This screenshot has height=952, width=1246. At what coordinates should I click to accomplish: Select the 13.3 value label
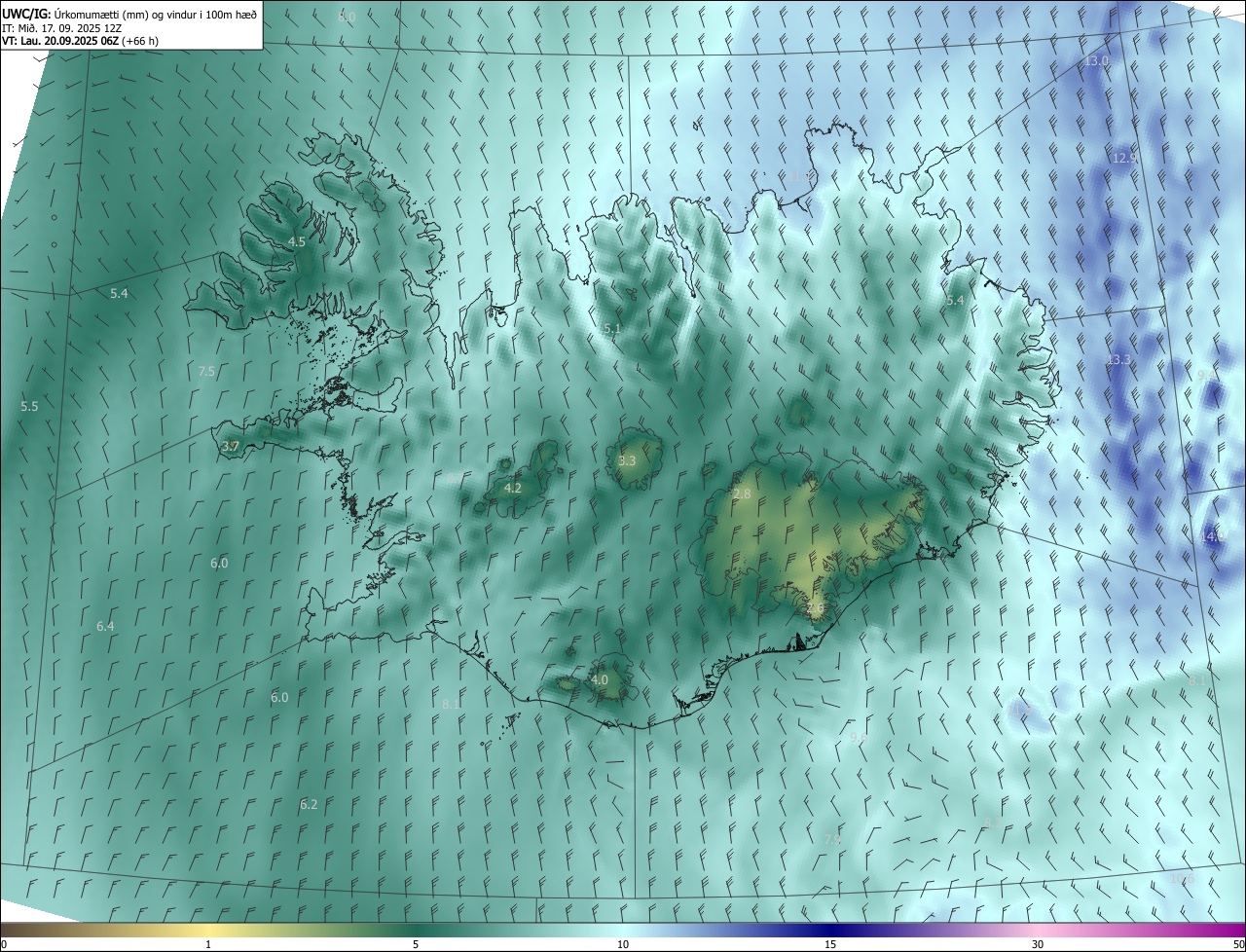(x=1118, y=359)
